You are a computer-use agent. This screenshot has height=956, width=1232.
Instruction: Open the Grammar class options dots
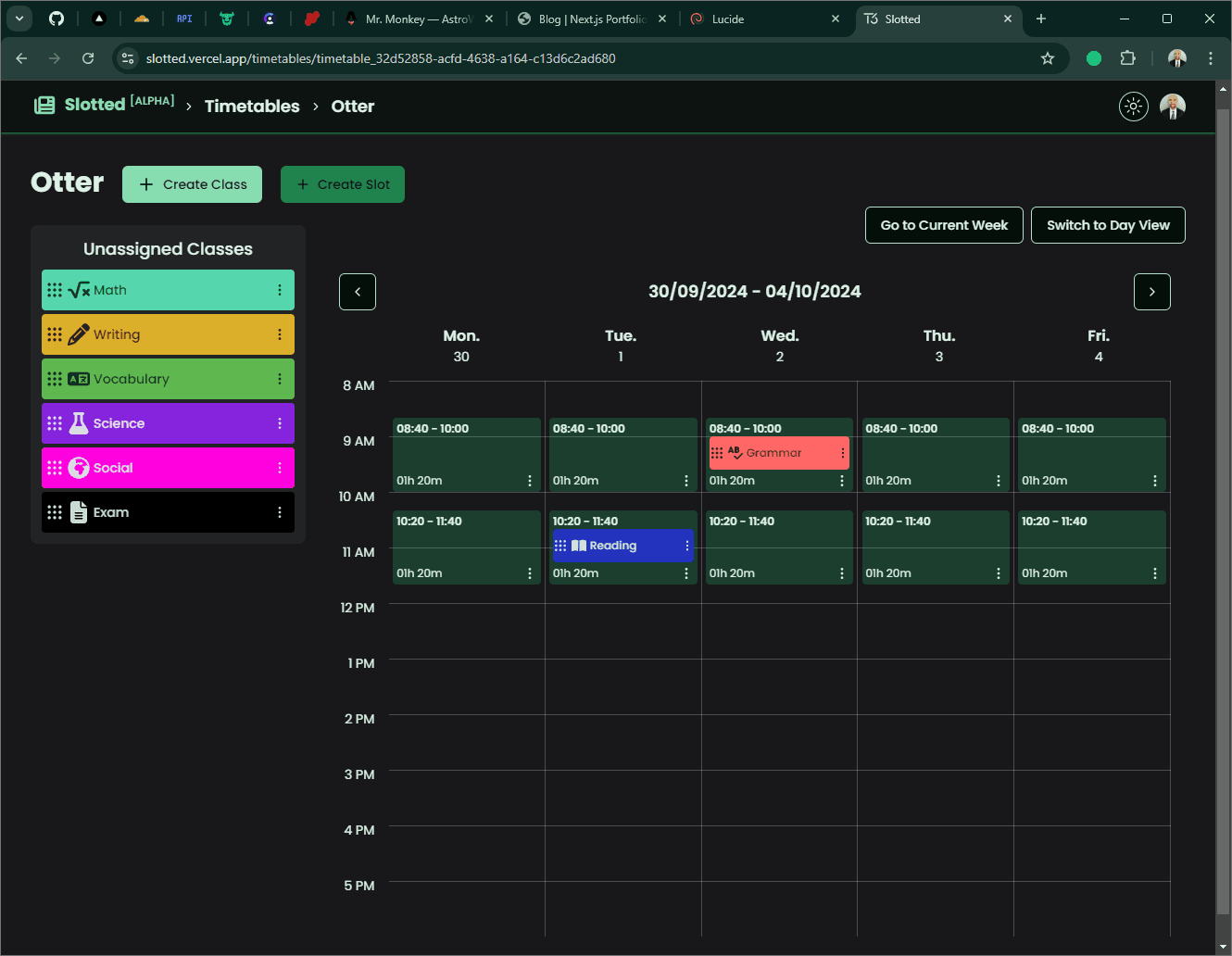pos(843,453)
